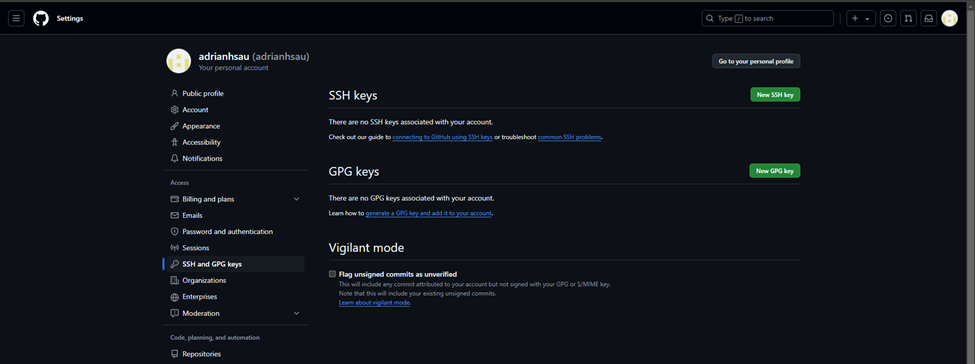Click the repo icon beside Repositories
The width and height of the screenshot is (975, 364).
tap(175, 354)
